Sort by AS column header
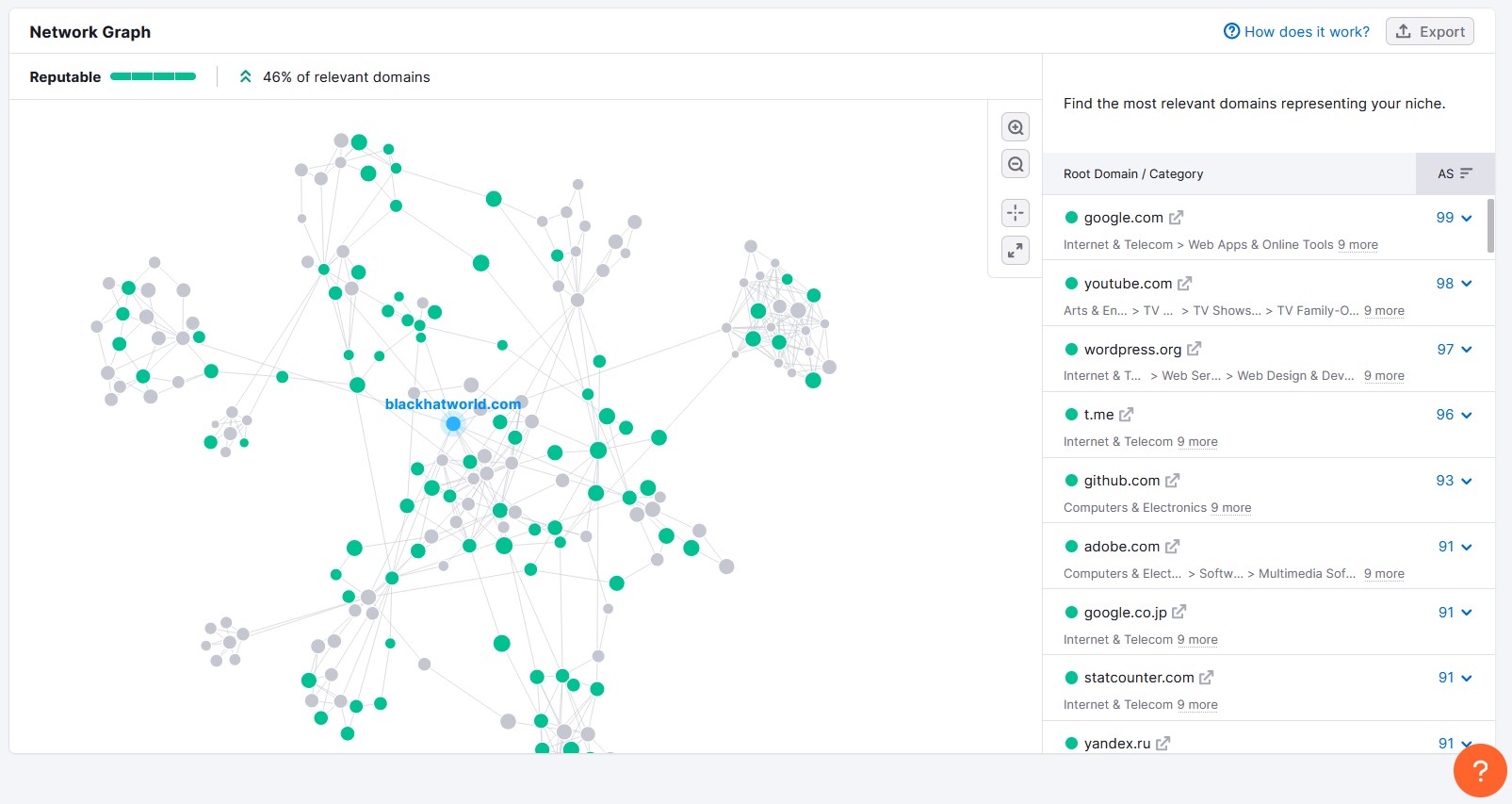 (x=1455, y=174)
